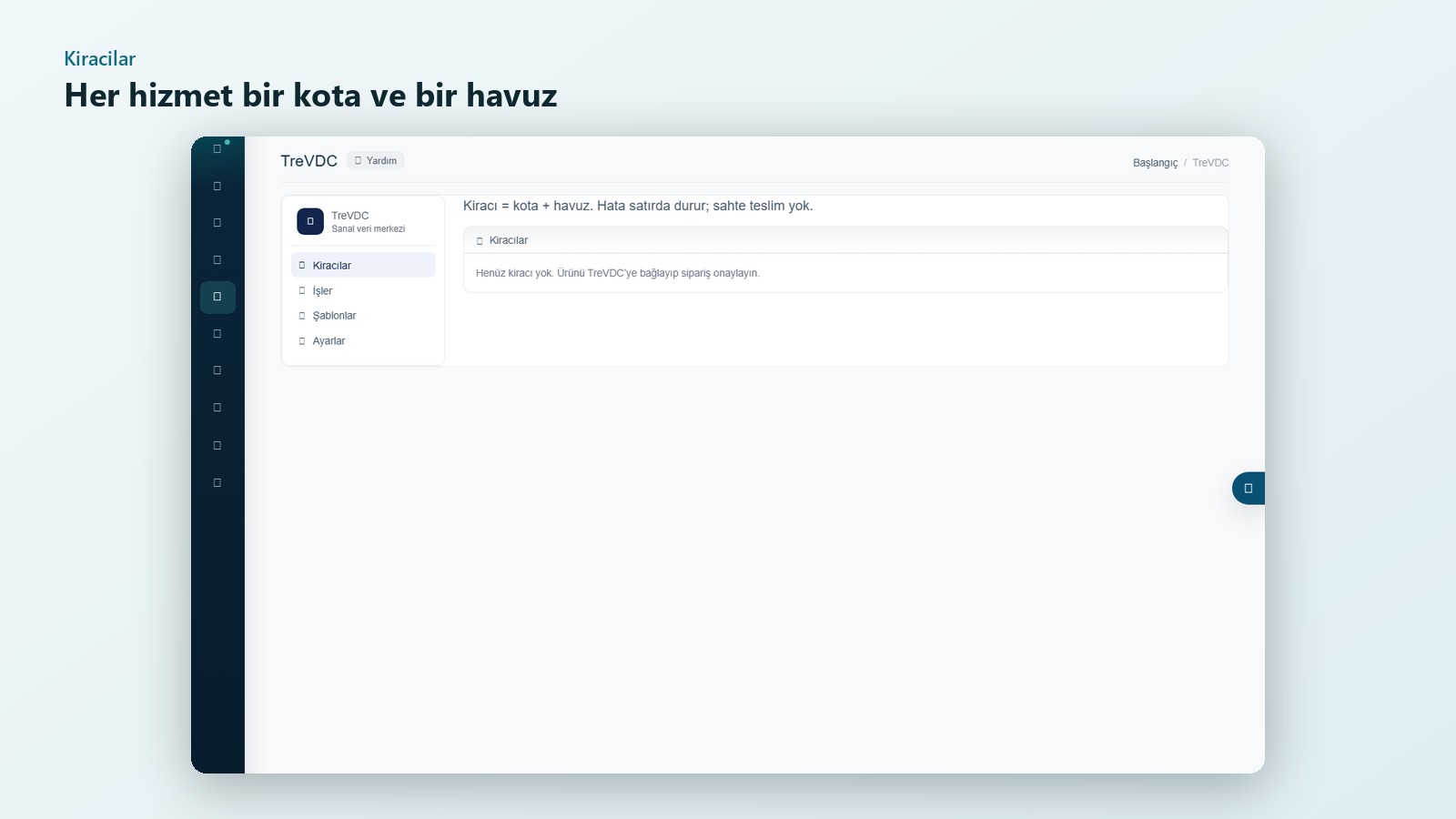Go to the Şablonlar section
Viewport: 1456px width, 819px height.
(363, 316)
